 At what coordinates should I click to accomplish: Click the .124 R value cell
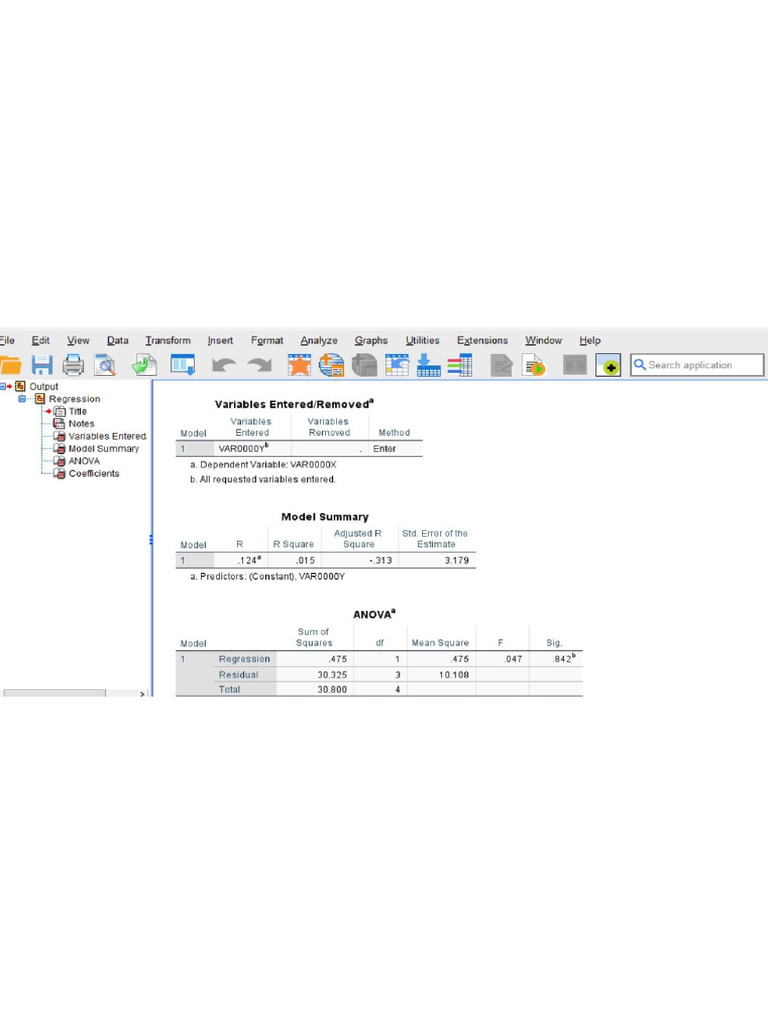(241, 560)
